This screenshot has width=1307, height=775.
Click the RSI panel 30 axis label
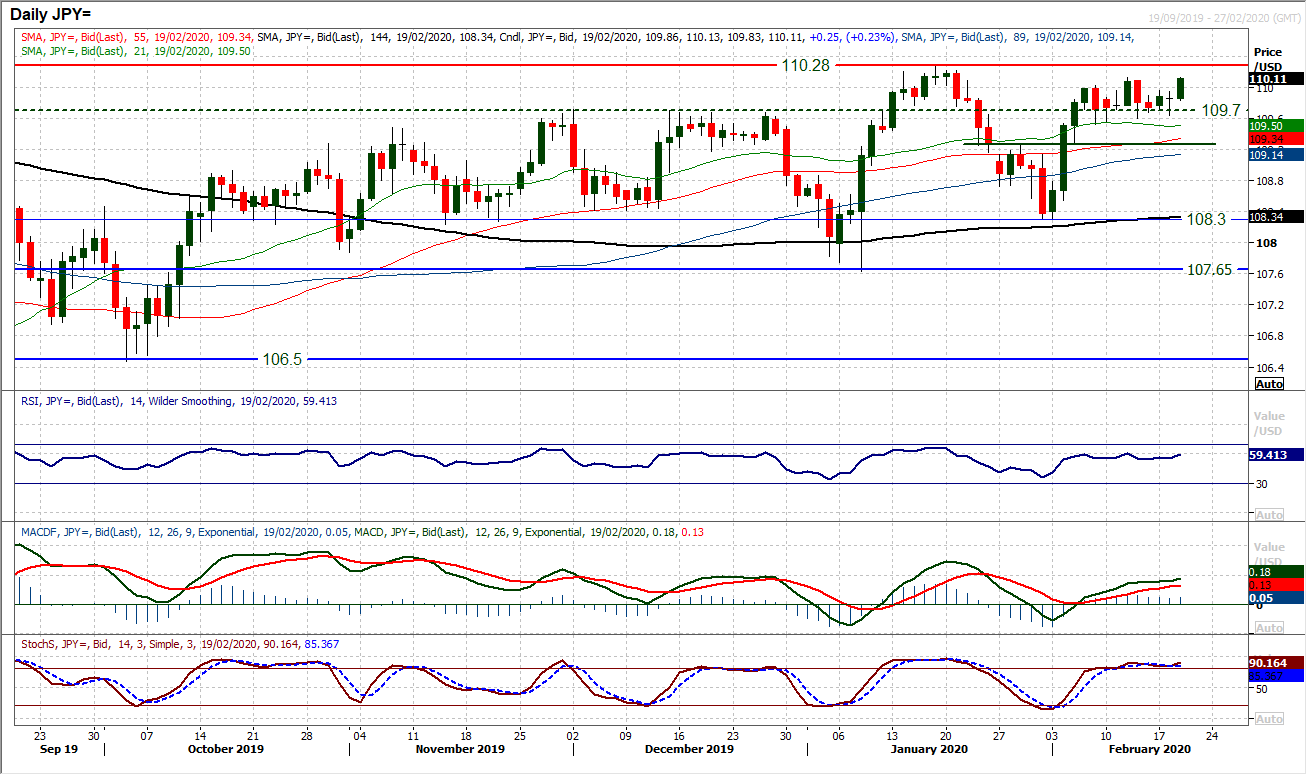click(x=1262, y=484)
